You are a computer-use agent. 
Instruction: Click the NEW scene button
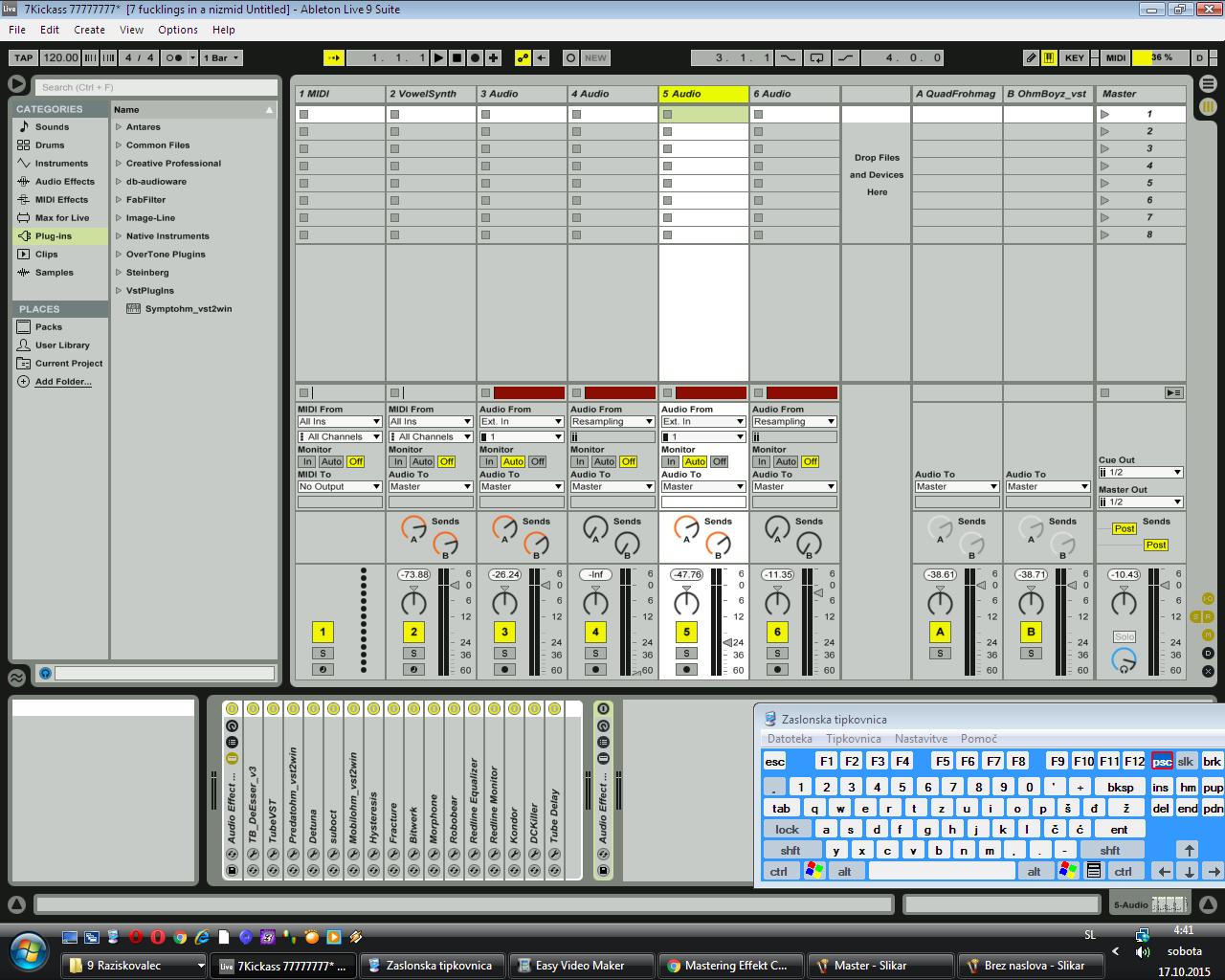pos(595,57)
